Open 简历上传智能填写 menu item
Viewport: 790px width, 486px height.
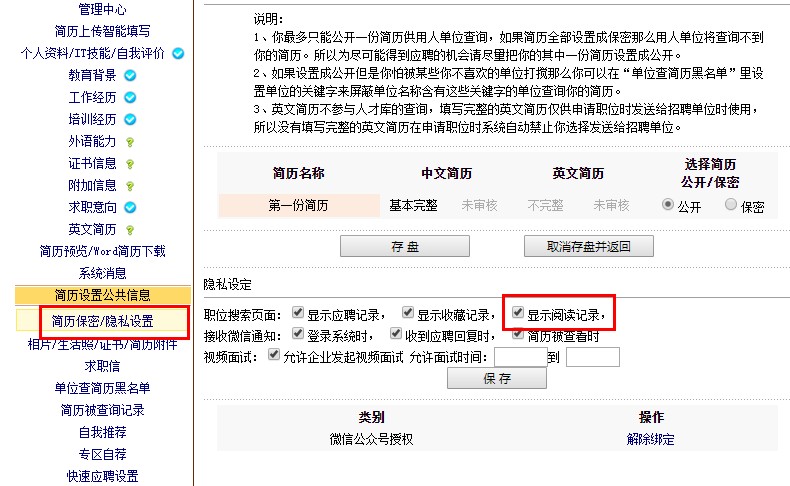pos(102,31)
